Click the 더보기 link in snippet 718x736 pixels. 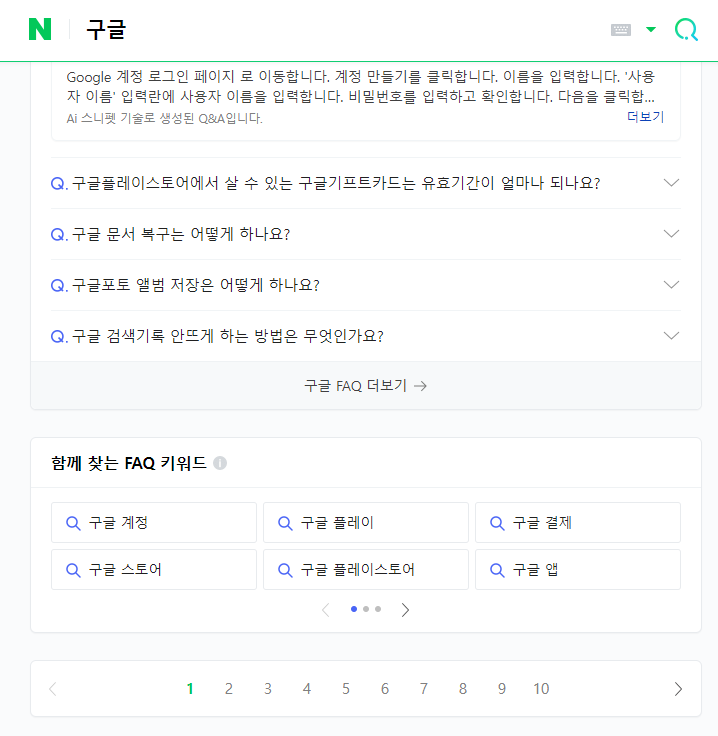[x=645, y=116]
